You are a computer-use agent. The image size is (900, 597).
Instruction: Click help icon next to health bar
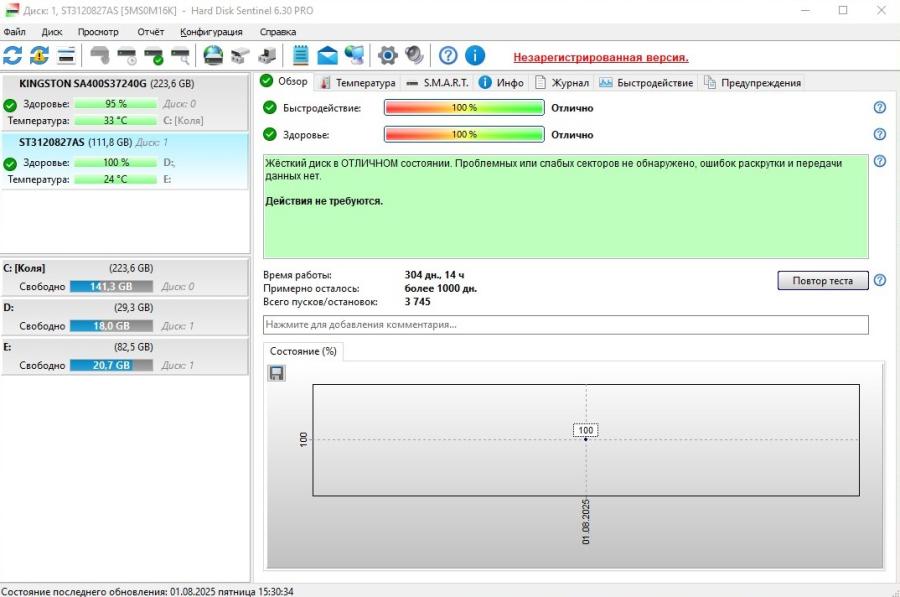click(x=880, y=134)
